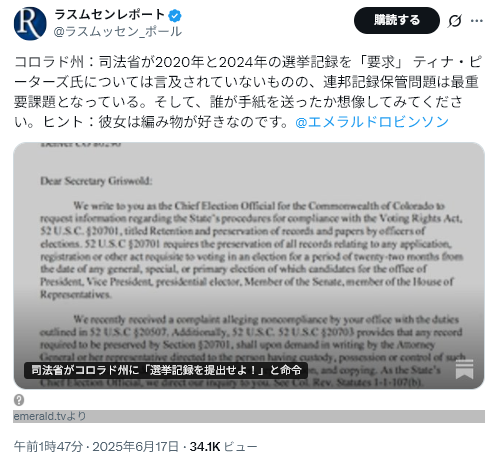
Task: Click the 司法省がコロラド州に caption overlay
Action: pyautogui.click(x=166, y=370)
